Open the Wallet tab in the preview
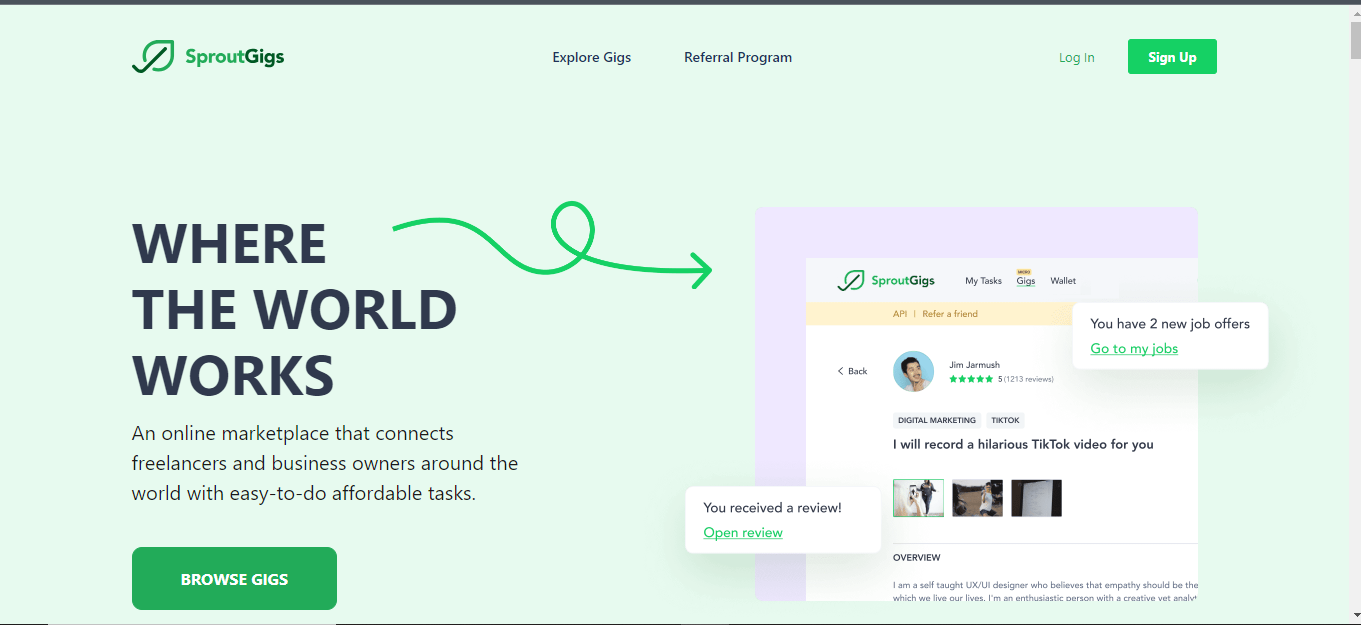The image size is (1361, 625). (1063, 281)
